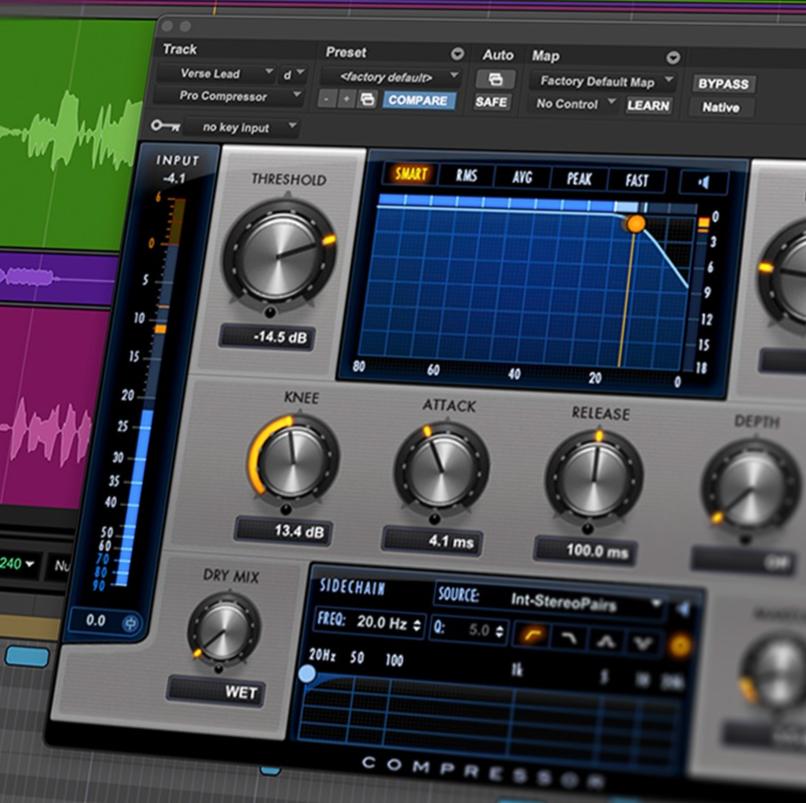Toggle the orange sidechain filter enable button

(x=680, y=646)
